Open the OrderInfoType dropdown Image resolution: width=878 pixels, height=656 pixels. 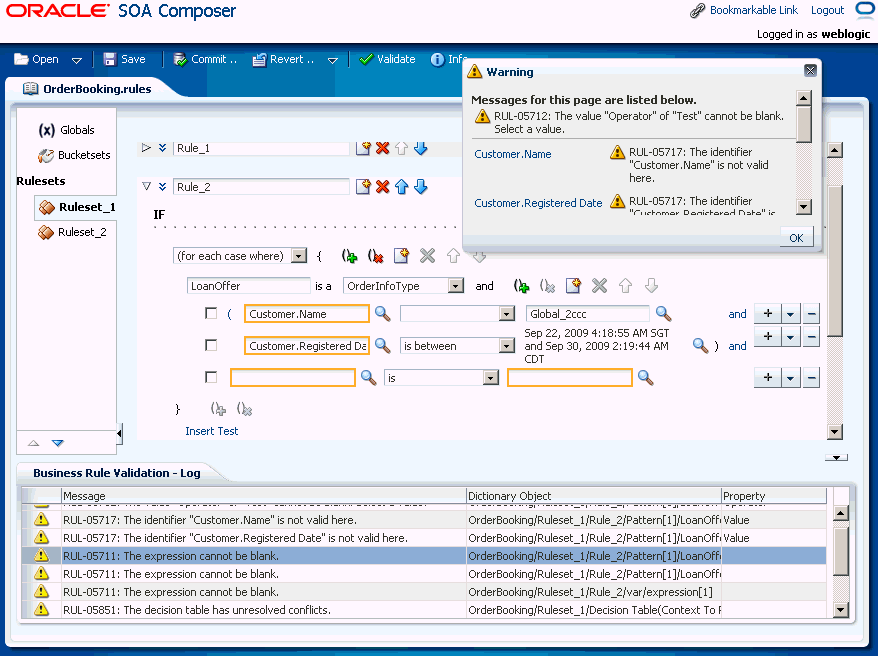click(456, 286)
